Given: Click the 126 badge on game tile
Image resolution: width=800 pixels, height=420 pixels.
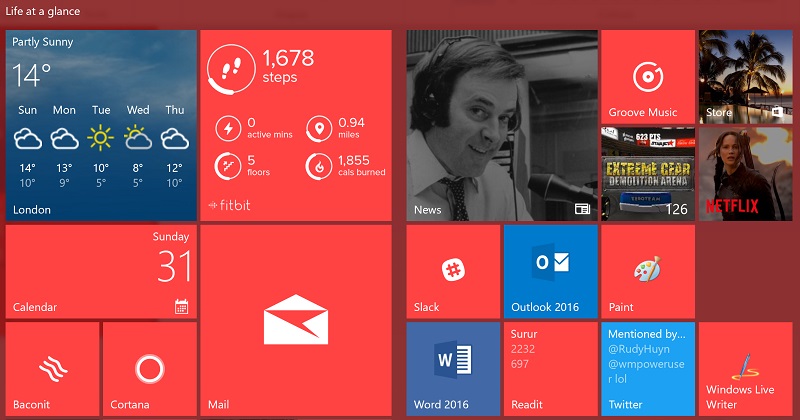Looking at the screenshot, I should point(677,209).
